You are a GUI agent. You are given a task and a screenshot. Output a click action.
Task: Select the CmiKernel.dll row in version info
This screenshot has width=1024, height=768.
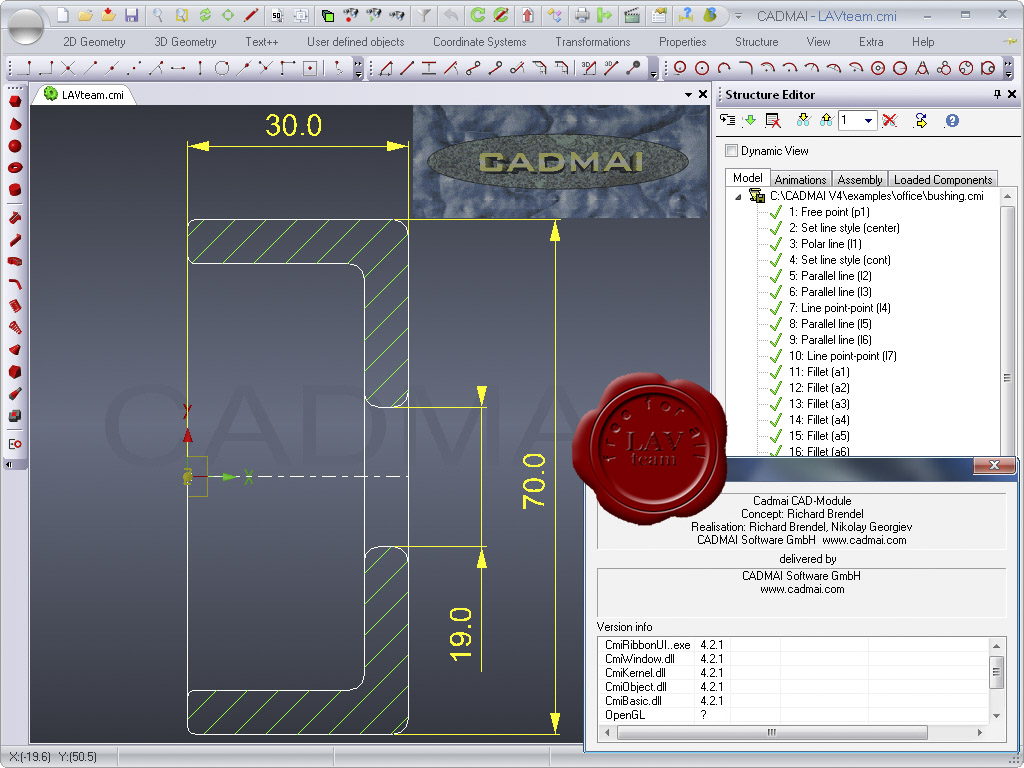(794, 673)
